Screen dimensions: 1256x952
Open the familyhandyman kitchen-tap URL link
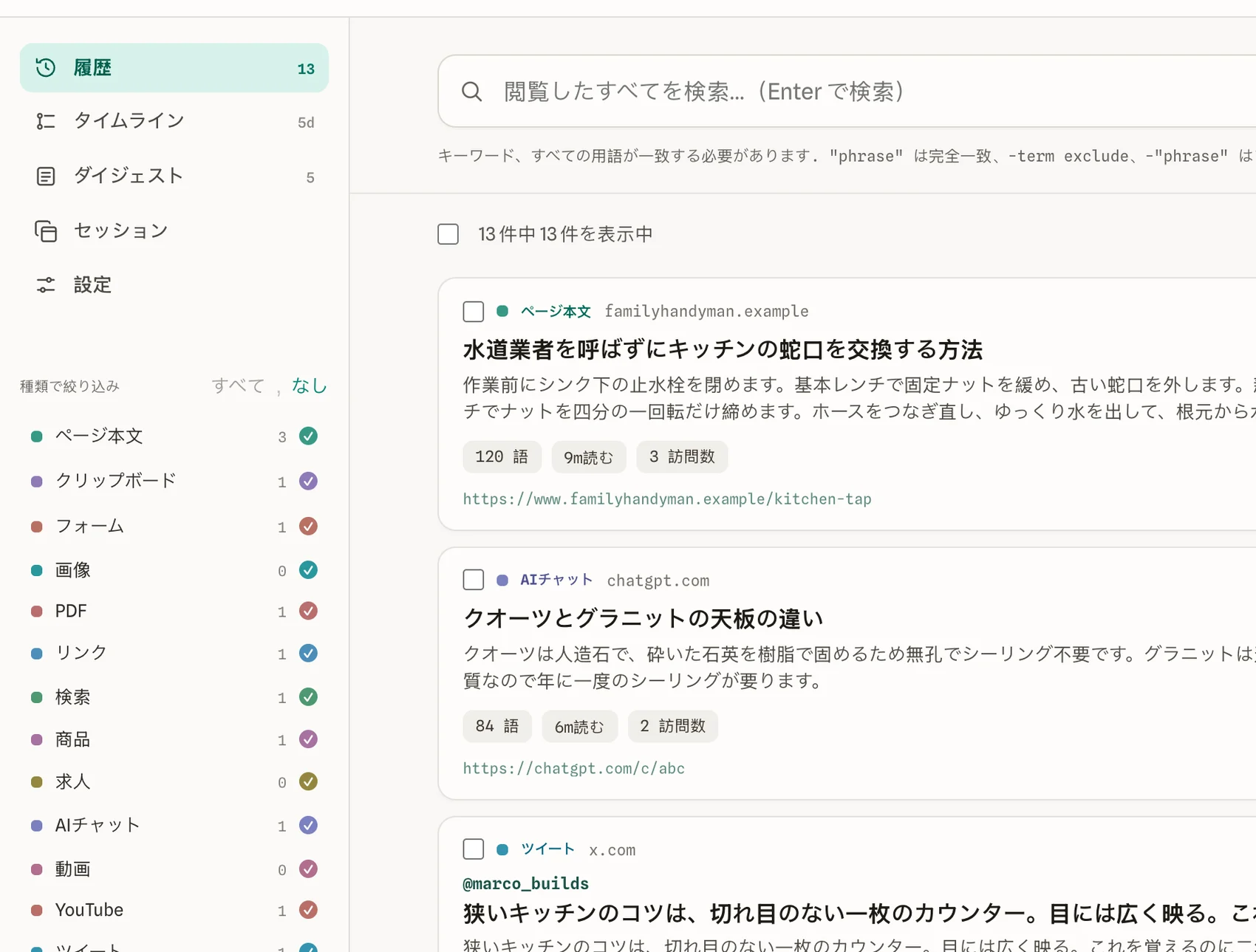coord(667,499)
